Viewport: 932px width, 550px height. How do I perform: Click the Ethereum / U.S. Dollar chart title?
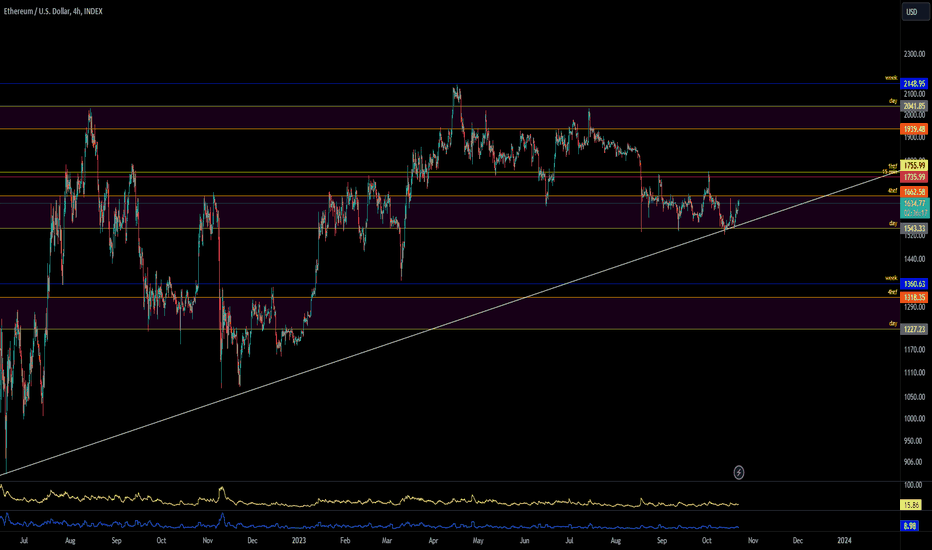pyautogui.click(x=59, y=11)
